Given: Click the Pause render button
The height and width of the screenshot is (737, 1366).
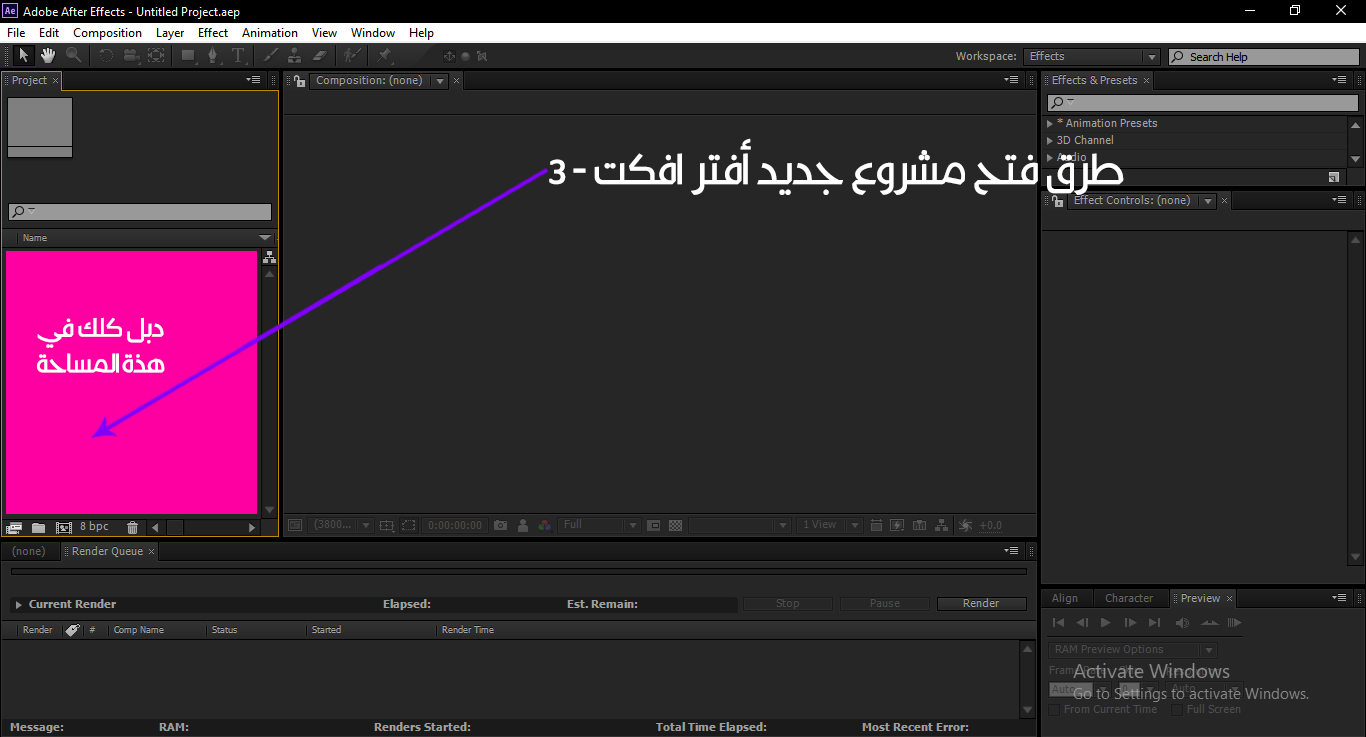Looking at the screenshot, I should coord(885,603).
